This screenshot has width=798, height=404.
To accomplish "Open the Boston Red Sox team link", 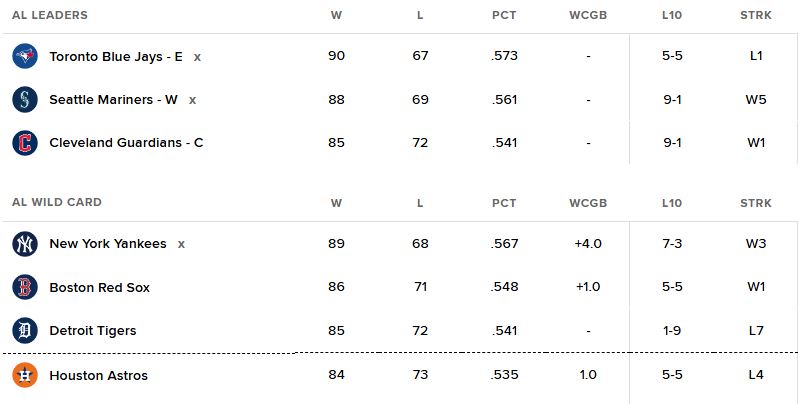I will click(x=99, y=287).
